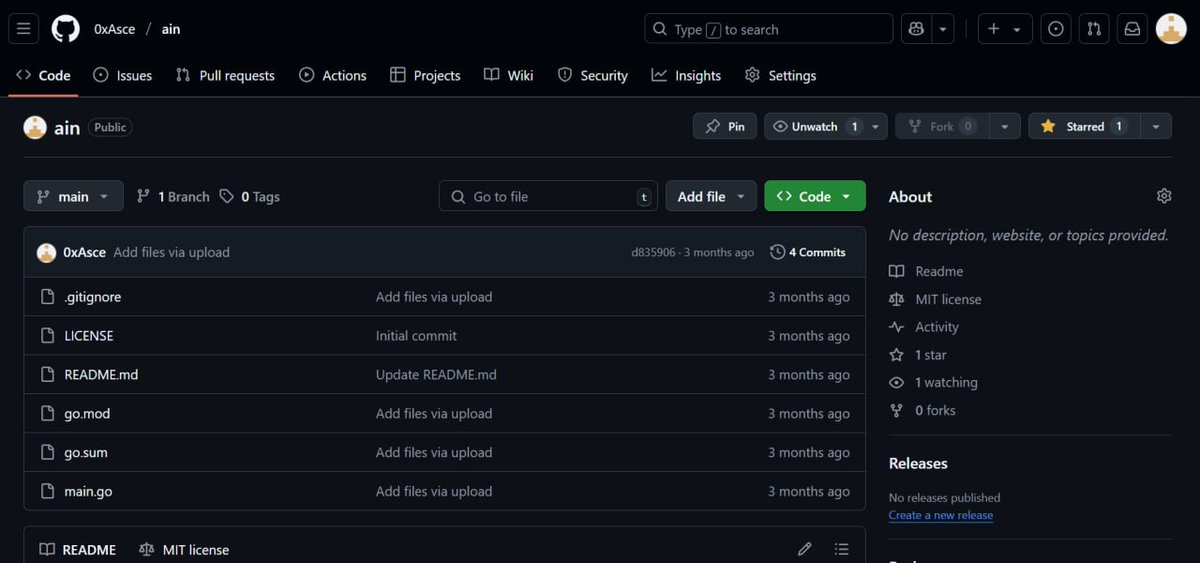Image resolution: width=1200 pixels, height=563 pixels.
Task: Open pull requests shortcut icon in header
Action: (1094, 29)
